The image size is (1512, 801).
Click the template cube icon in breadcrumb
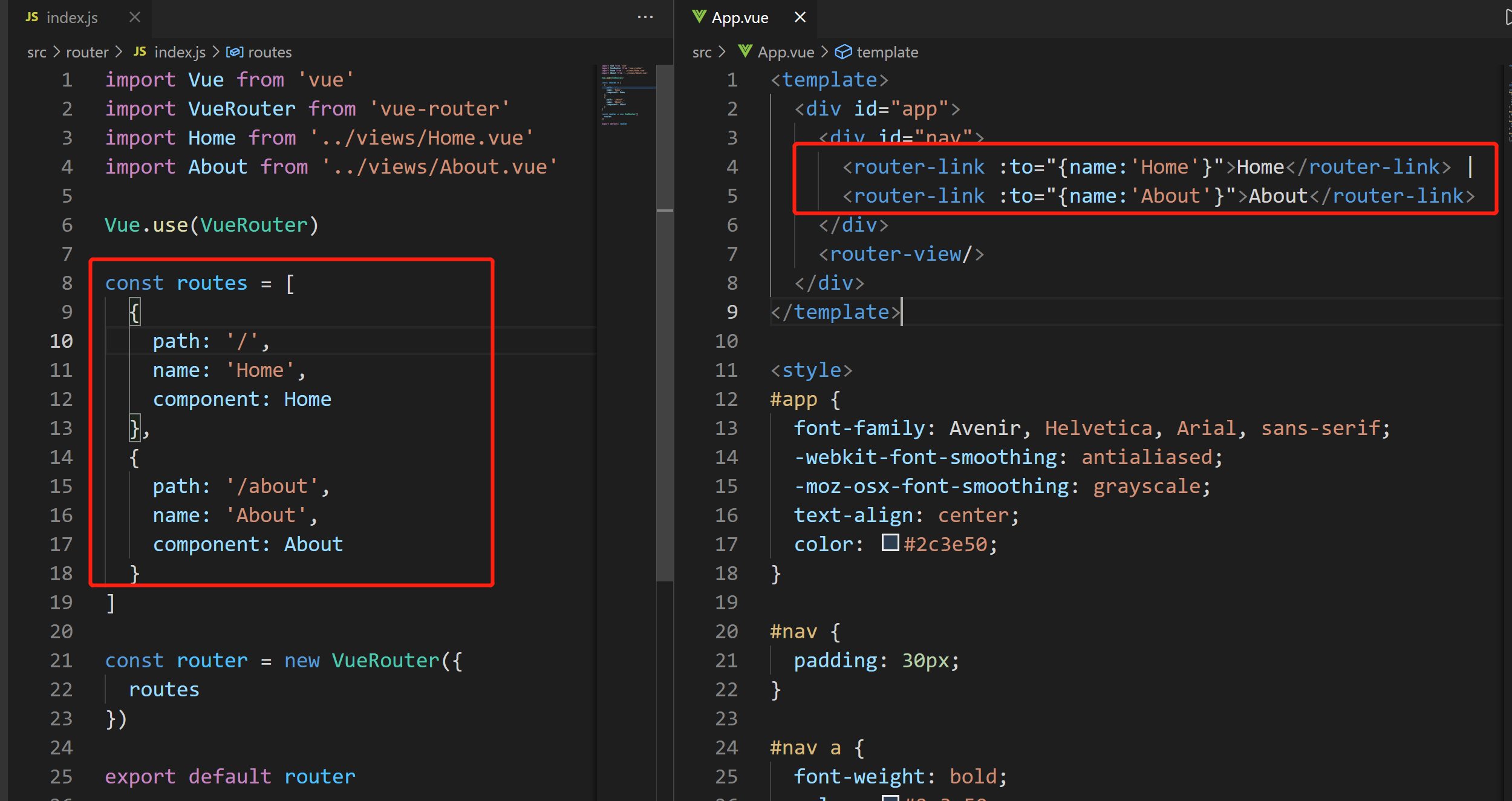pyautogui.click(x=842, y=52)
